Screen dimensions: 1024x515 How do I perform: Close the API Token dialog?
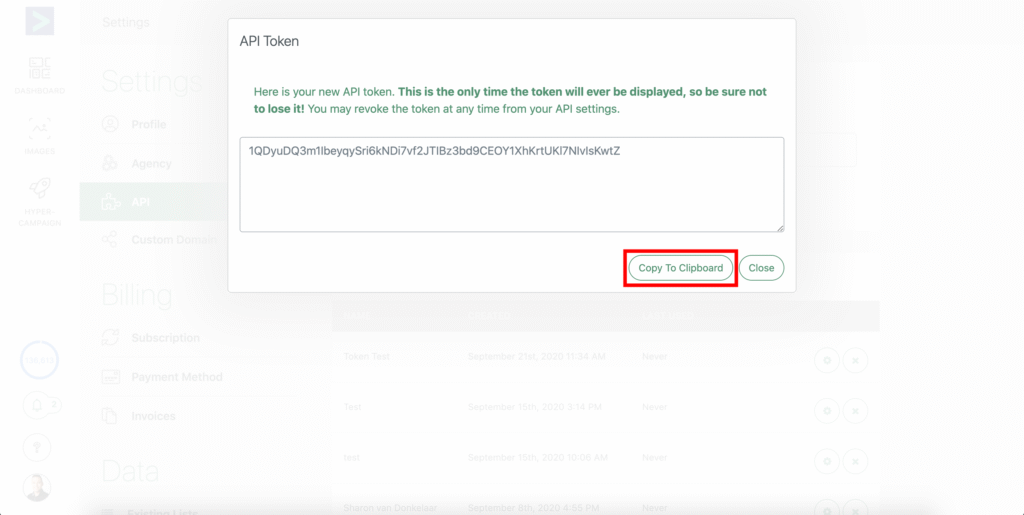click(761, 268)
